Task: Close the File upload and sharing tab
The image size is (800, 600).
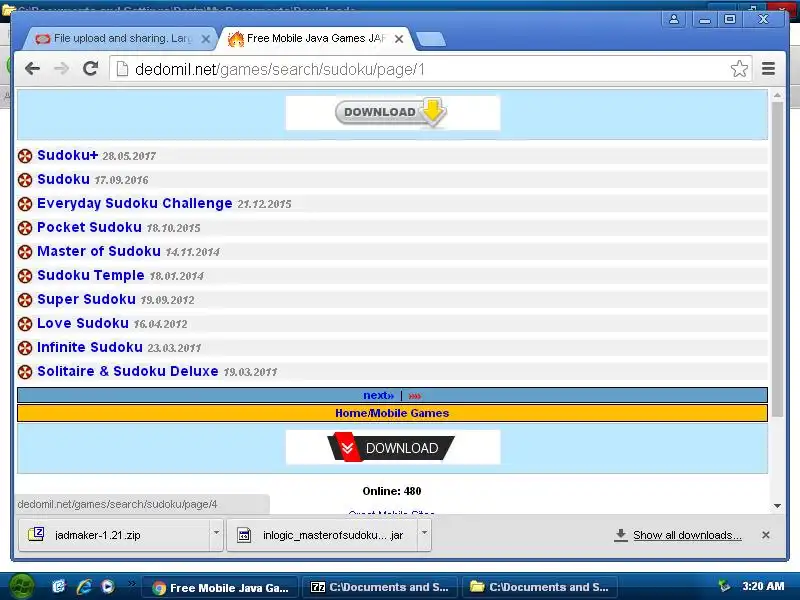Action: click(x=206, y=39)
